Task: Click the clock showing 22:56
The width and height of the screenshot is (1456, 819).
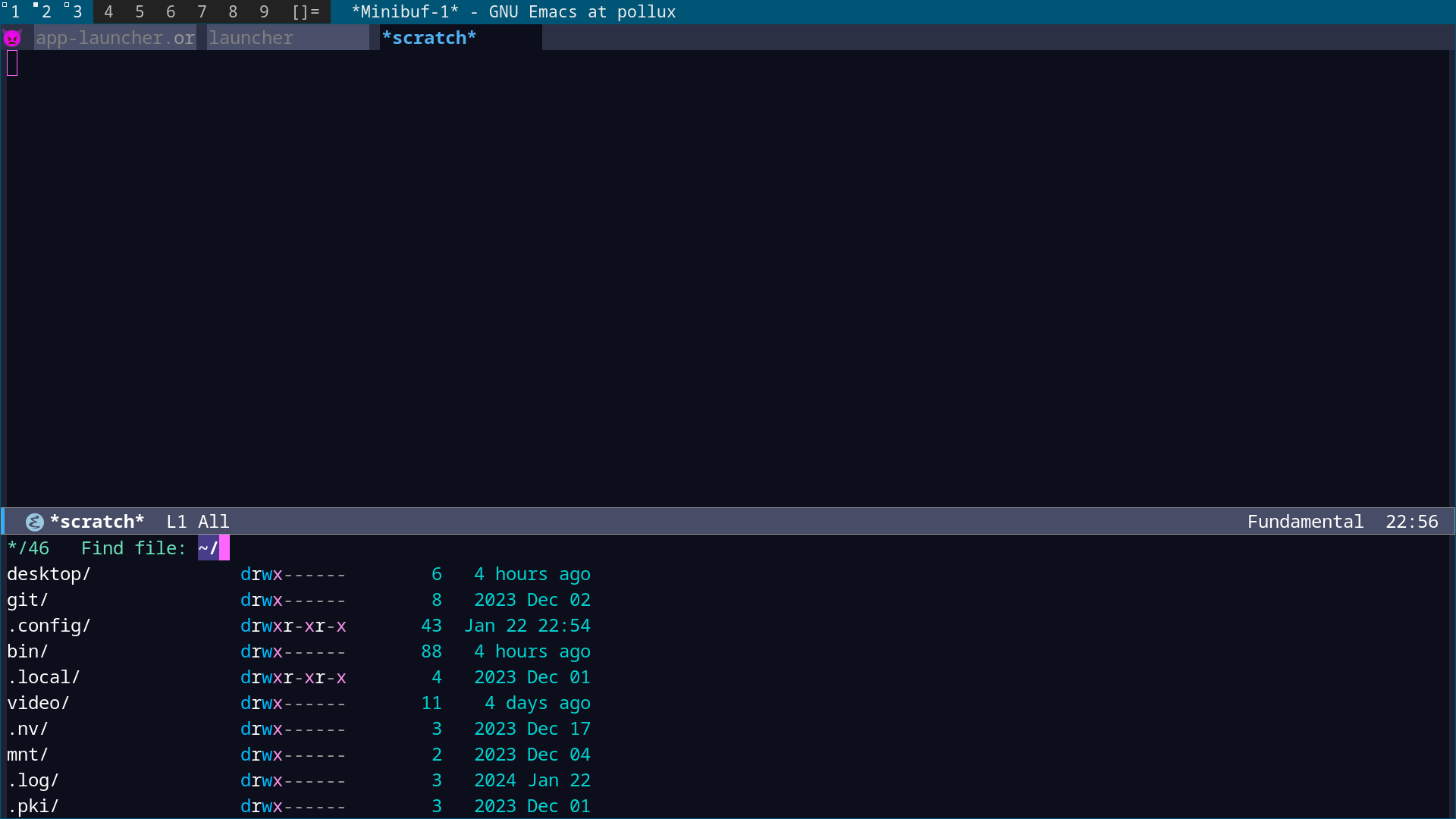Action: (x=1412, y=521)
